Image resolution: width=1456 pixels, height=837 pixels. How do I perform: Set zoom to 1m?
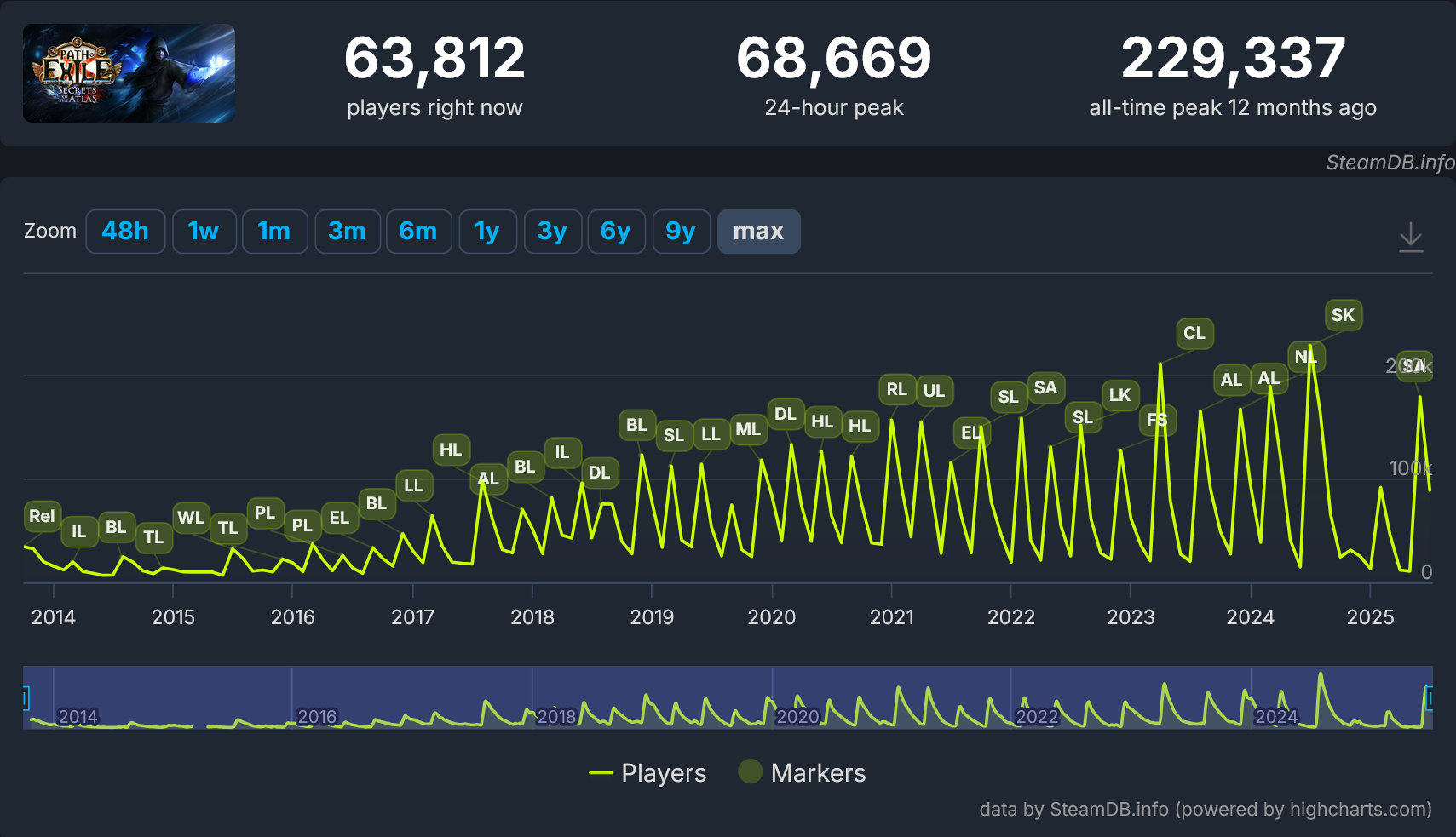274,232
